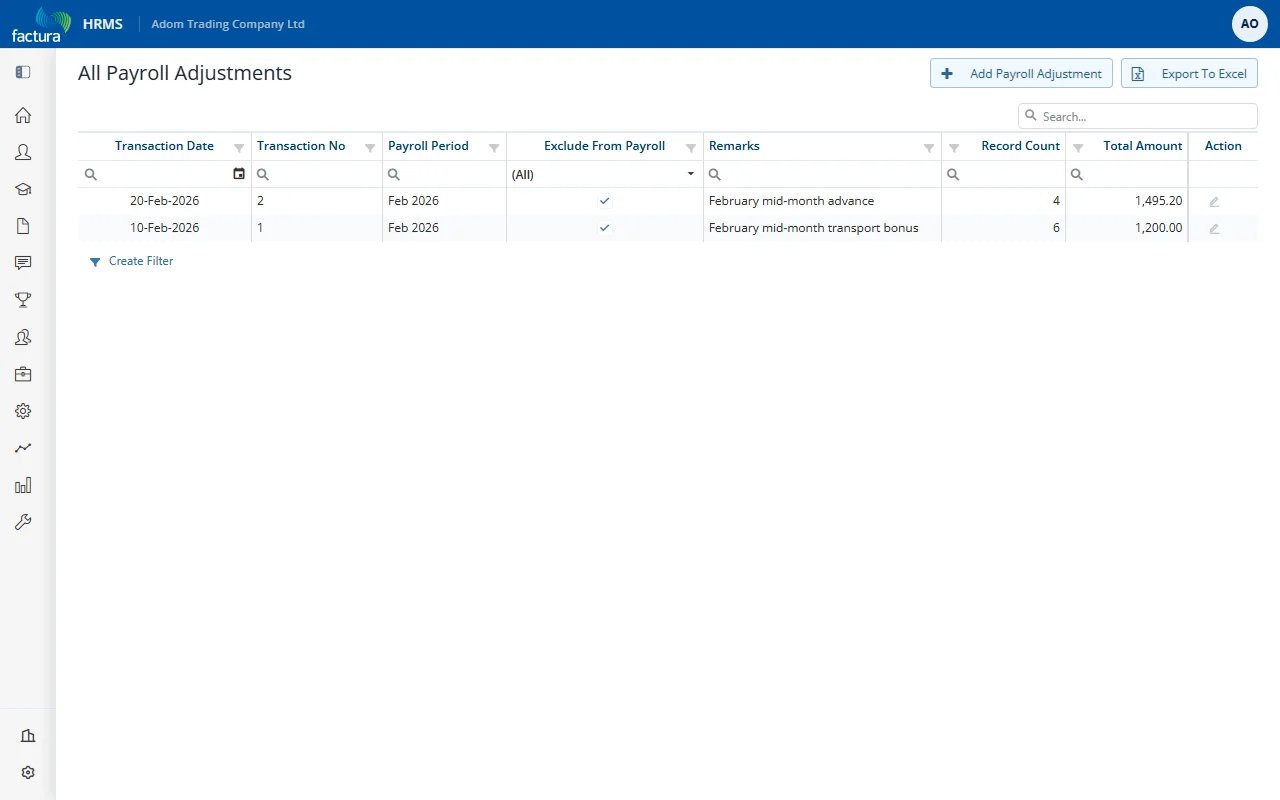
Task: Open the bottom settings gear icon
Action: pyautogui.click(x=28, y=773)
